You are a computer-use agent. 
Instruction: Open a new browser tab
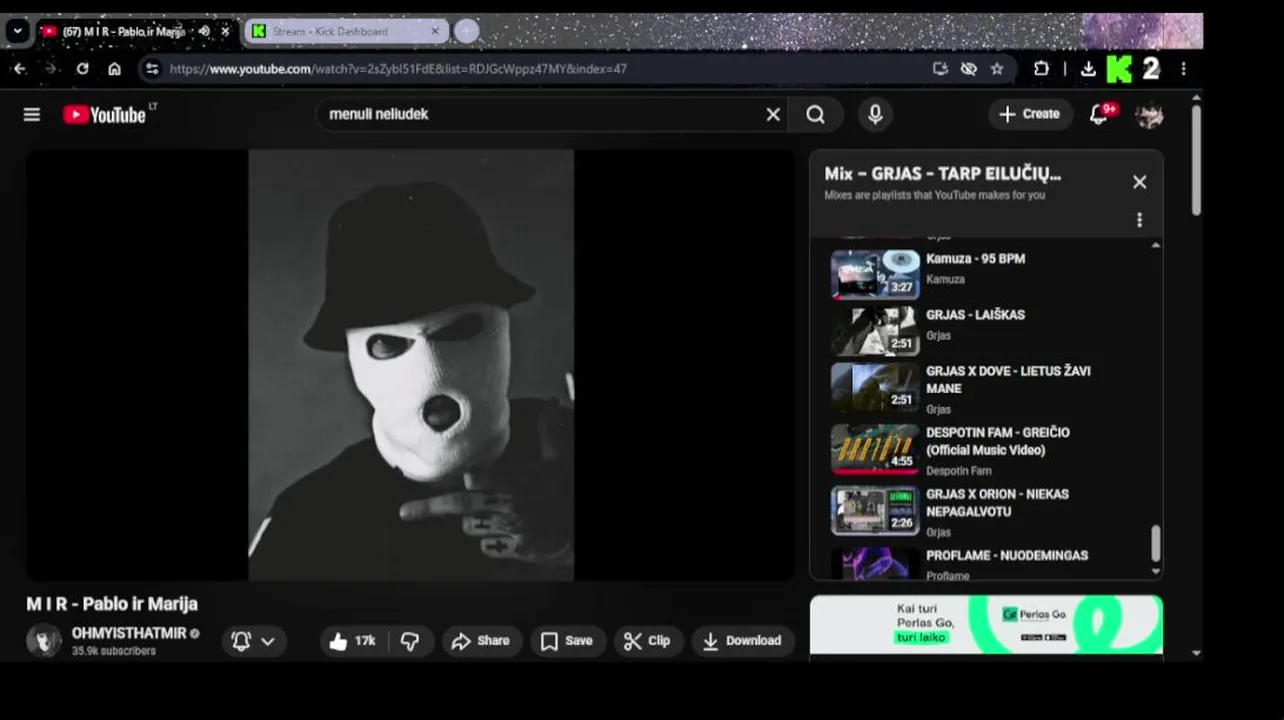click(466, 31)
